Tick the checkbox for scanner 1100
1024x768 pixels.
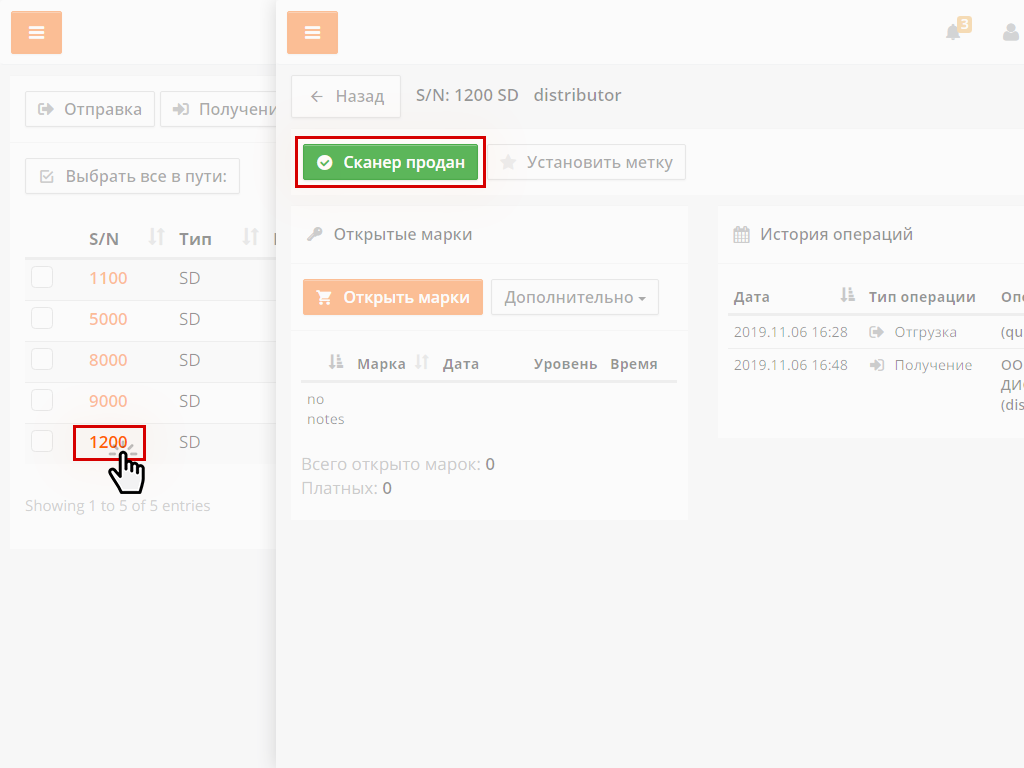tap(42, 277)
